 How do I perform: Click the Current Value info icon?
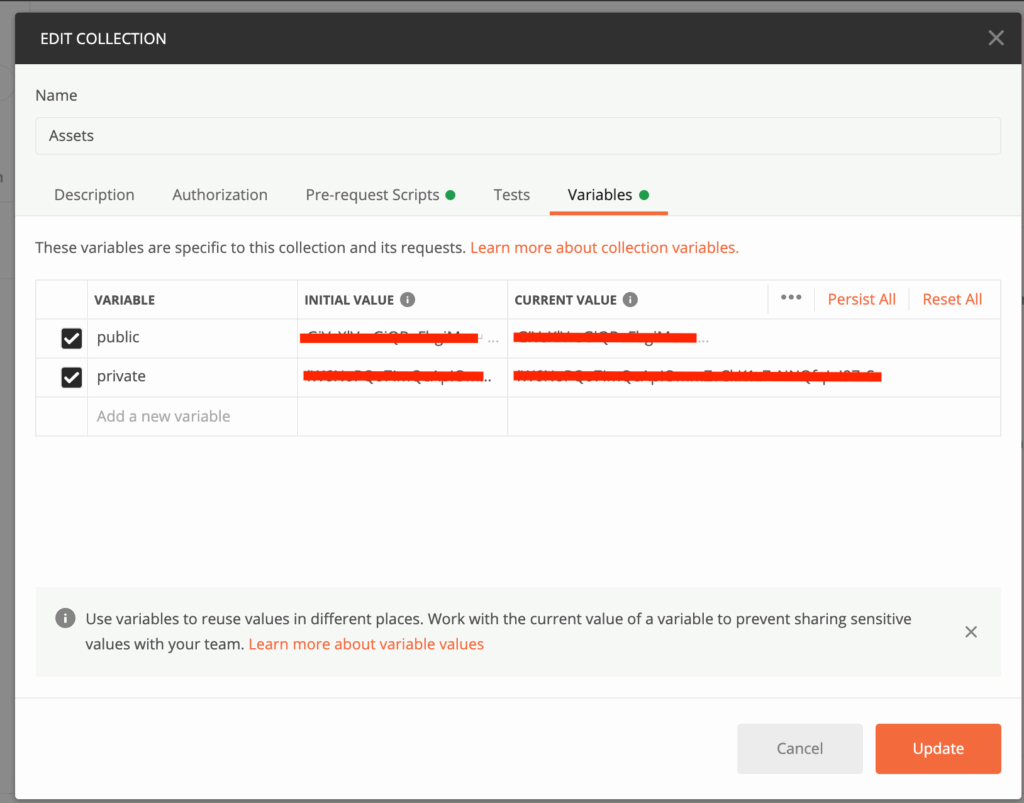(630, 300)
